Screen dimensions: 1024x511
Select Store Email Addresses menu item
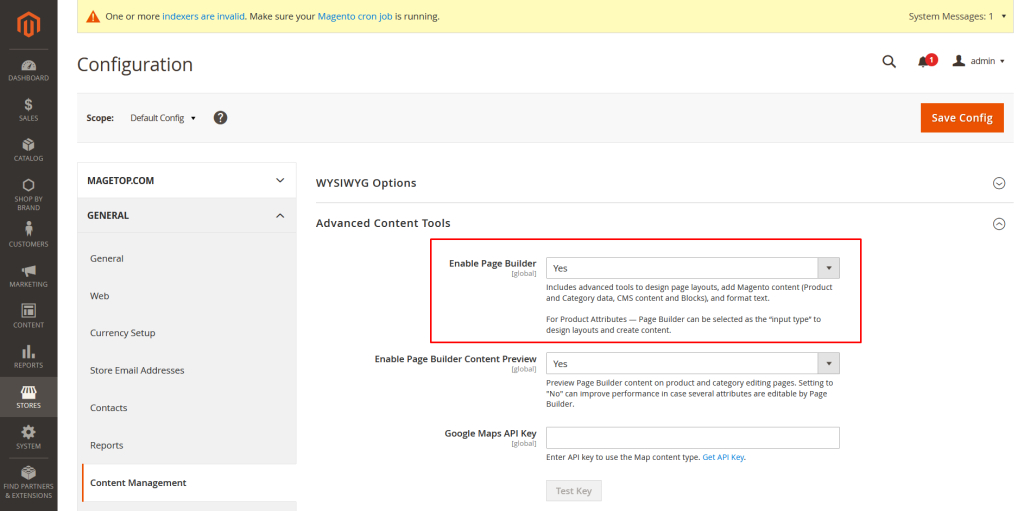coord(137,370)
